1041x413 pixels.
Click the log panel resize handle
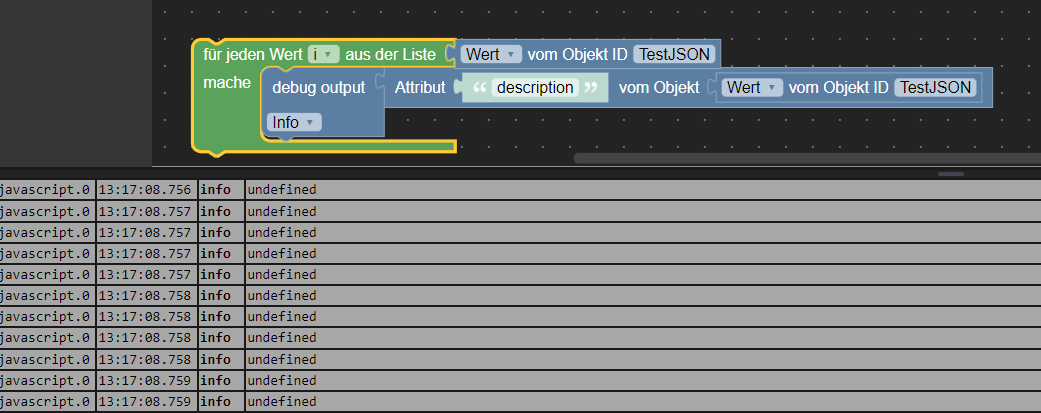pos(951,174)
